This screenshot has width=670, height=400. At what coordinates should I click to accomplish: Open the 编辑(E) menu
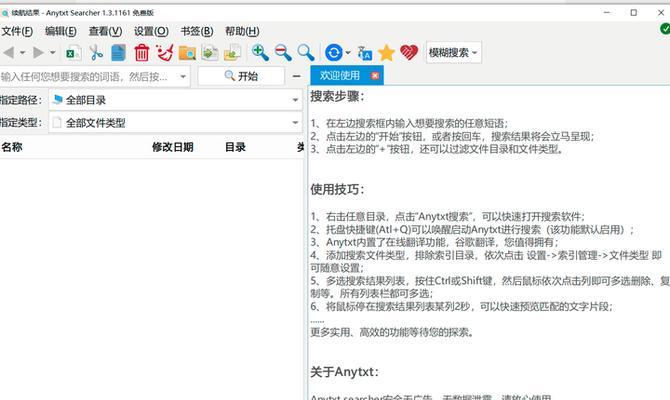tap(61, 31)
